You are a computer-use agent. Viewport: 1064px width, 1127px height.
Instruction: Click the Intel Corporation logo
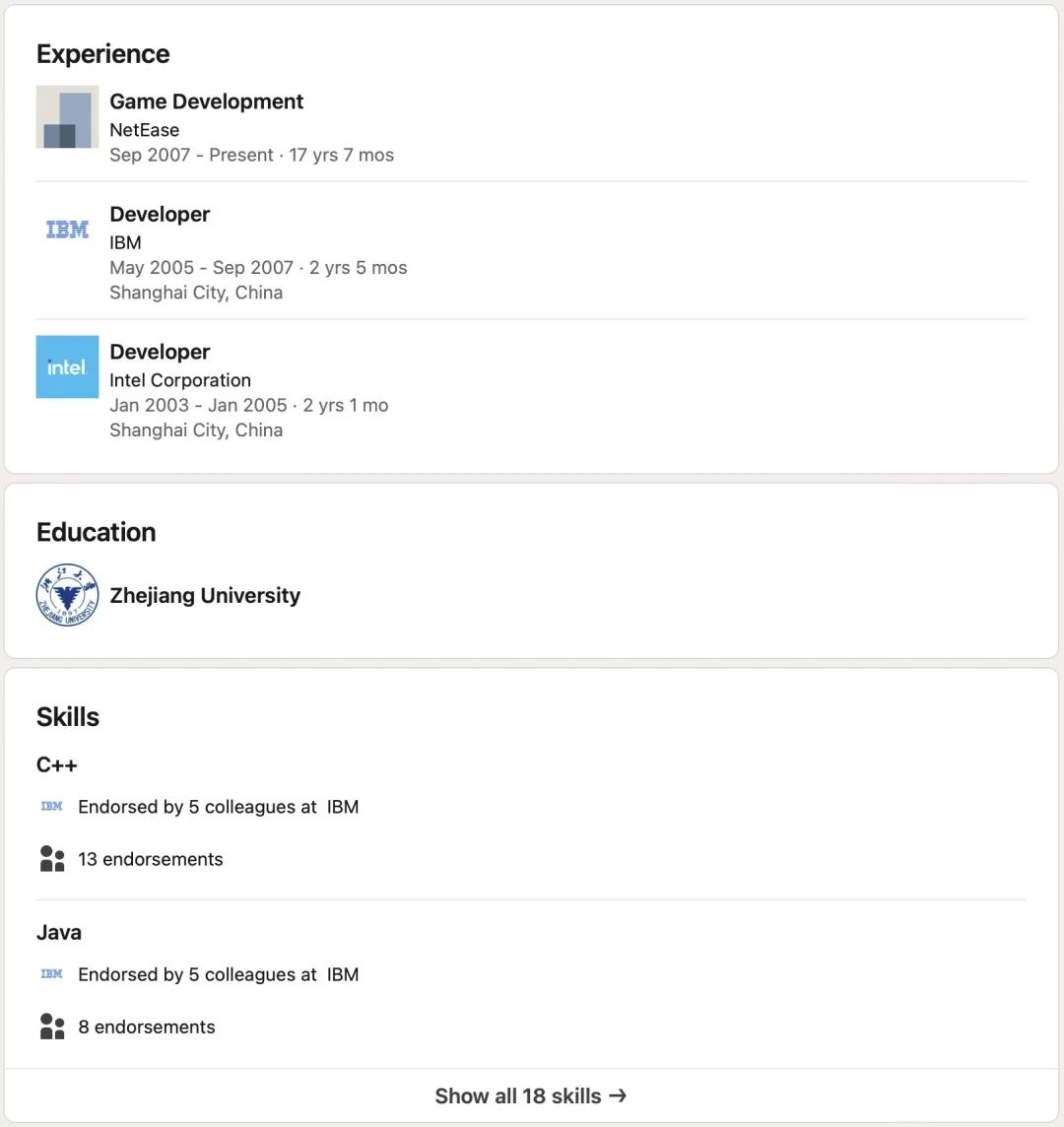coord(68,366)
